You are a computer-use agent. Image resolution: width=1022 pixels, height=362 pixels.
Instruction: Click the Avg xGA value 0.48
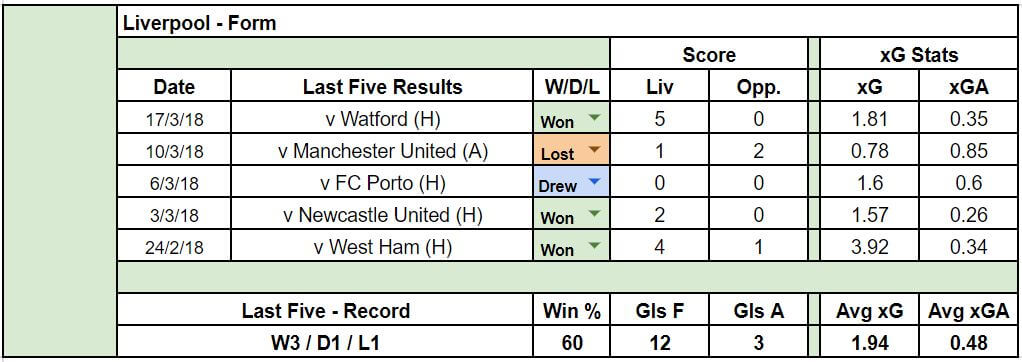point(969,342)
